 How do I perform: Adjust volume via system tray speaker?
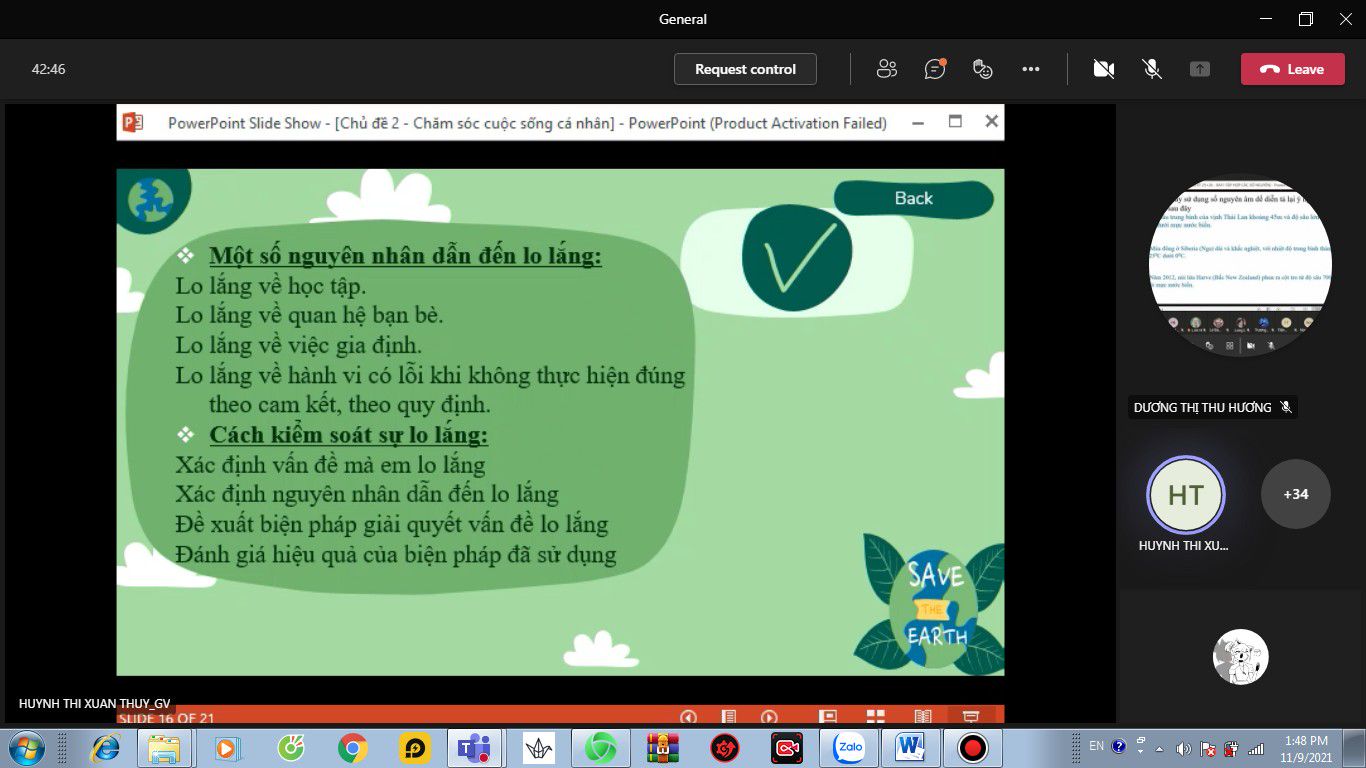click(x=1184, y=748)
